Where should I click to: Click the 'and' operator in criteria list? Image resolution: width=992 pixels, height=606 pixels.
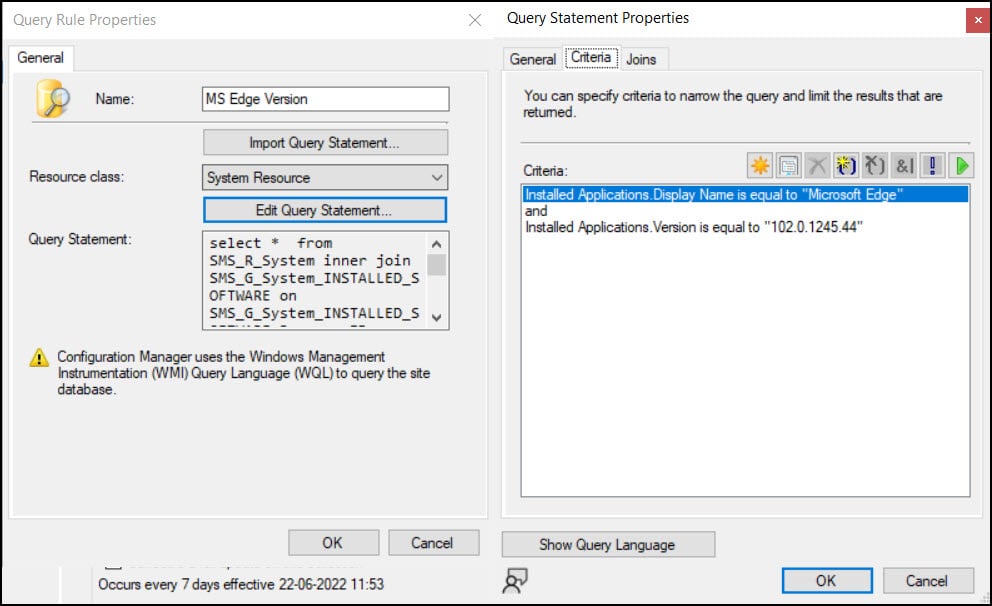(536, 211)
